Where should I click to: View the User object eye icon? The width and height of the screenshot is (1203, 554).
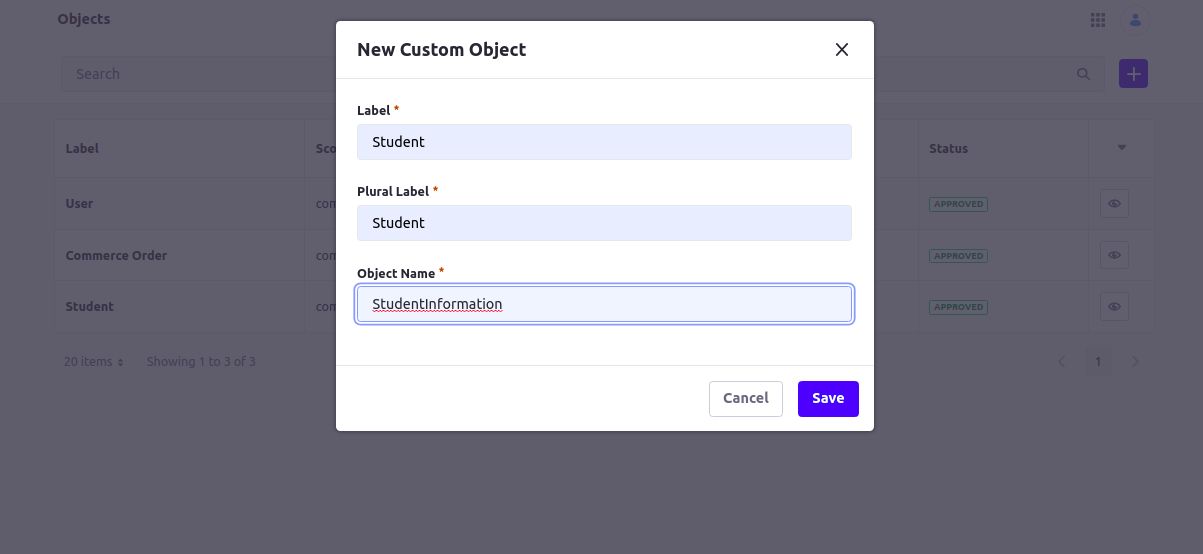[x=1114, y=204]
